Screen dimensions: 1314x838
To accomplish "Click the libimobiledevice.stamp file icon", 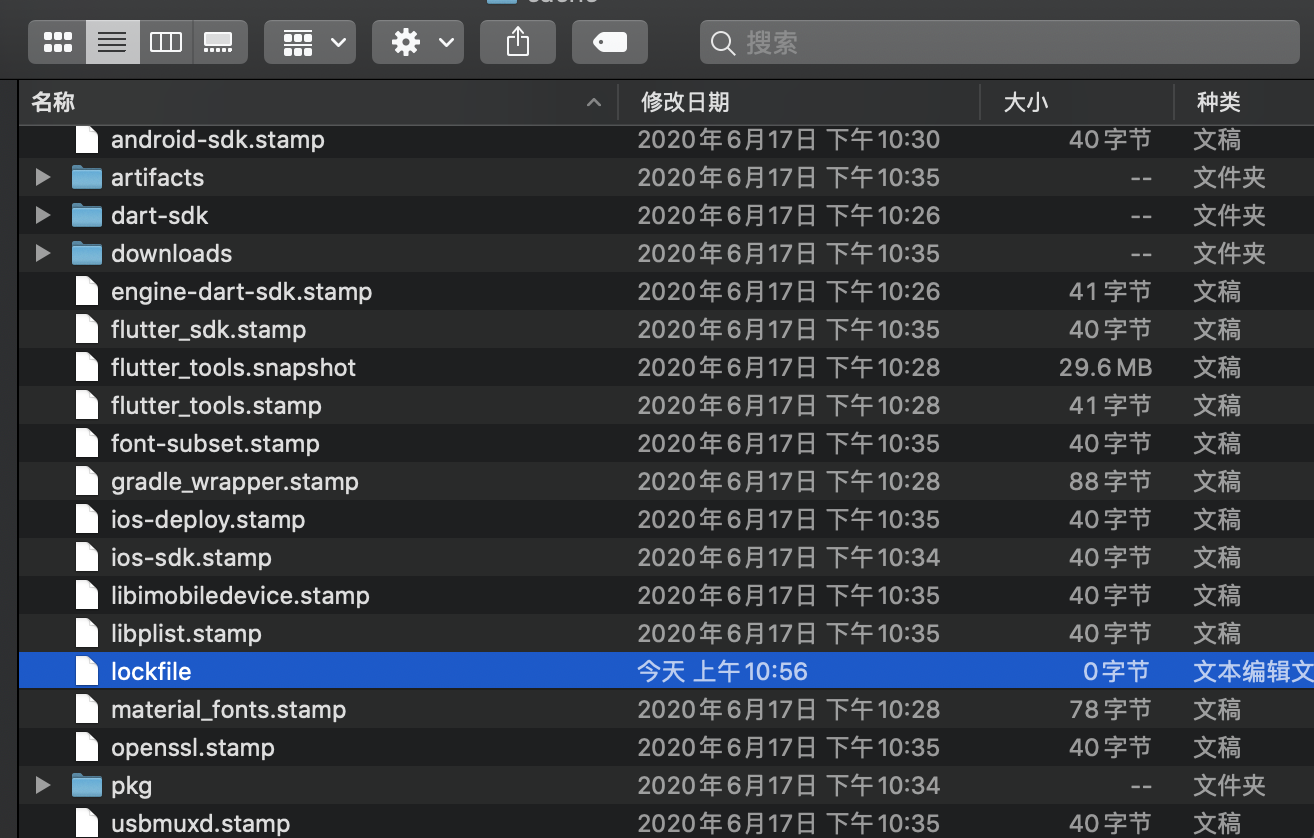I will tap(88, 595).
